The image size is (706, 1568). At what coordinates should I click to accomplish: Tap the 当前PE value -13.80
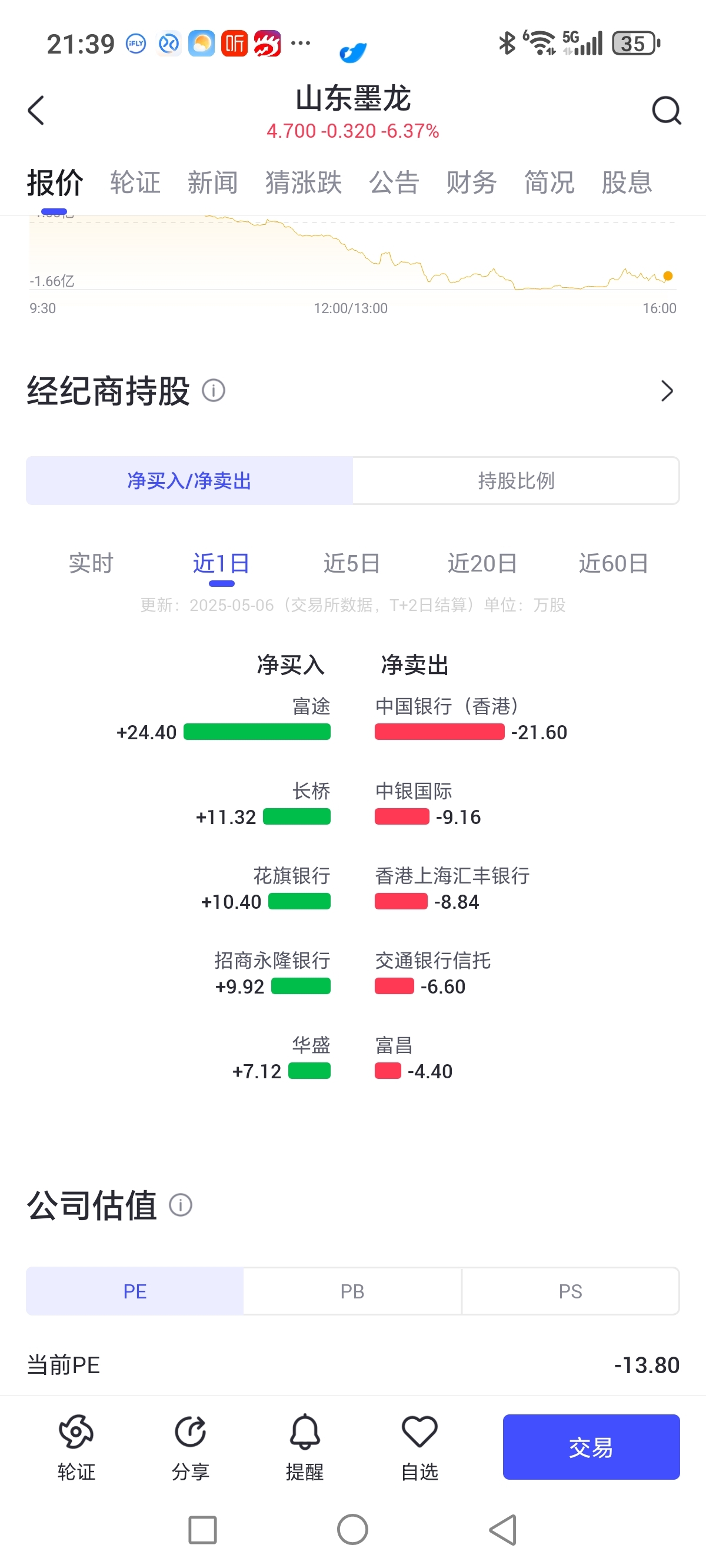(647, 1365)
